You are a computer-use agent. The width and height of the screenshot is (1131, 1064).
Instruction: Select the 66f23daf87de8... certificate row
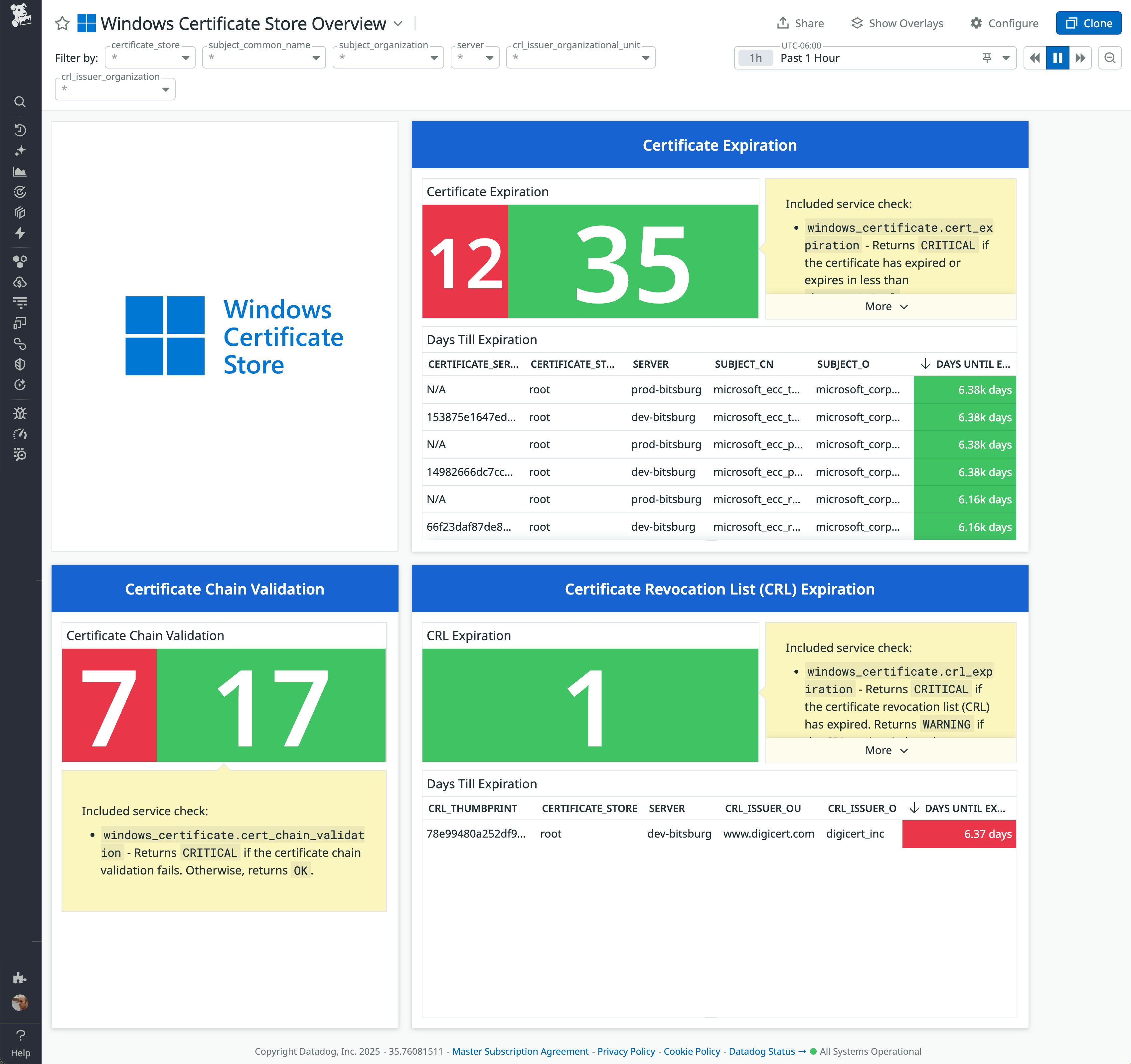(719, 527)
